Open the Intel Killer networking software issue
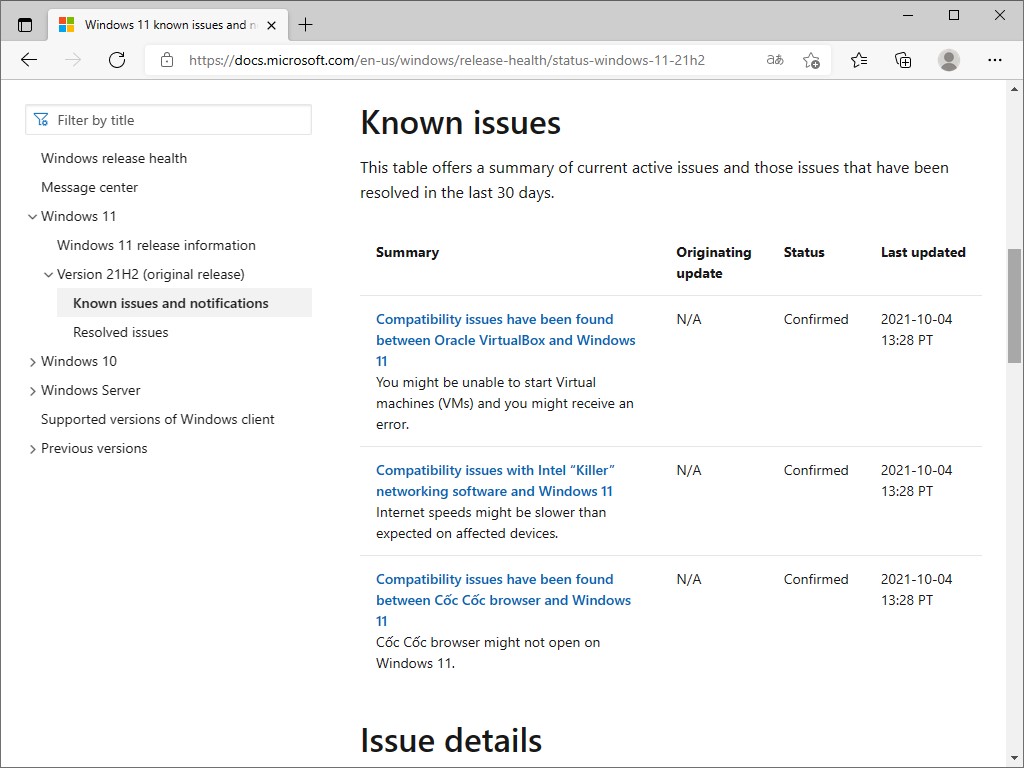The height and width of the screenshot is (768, 1024). click(495, 480)
